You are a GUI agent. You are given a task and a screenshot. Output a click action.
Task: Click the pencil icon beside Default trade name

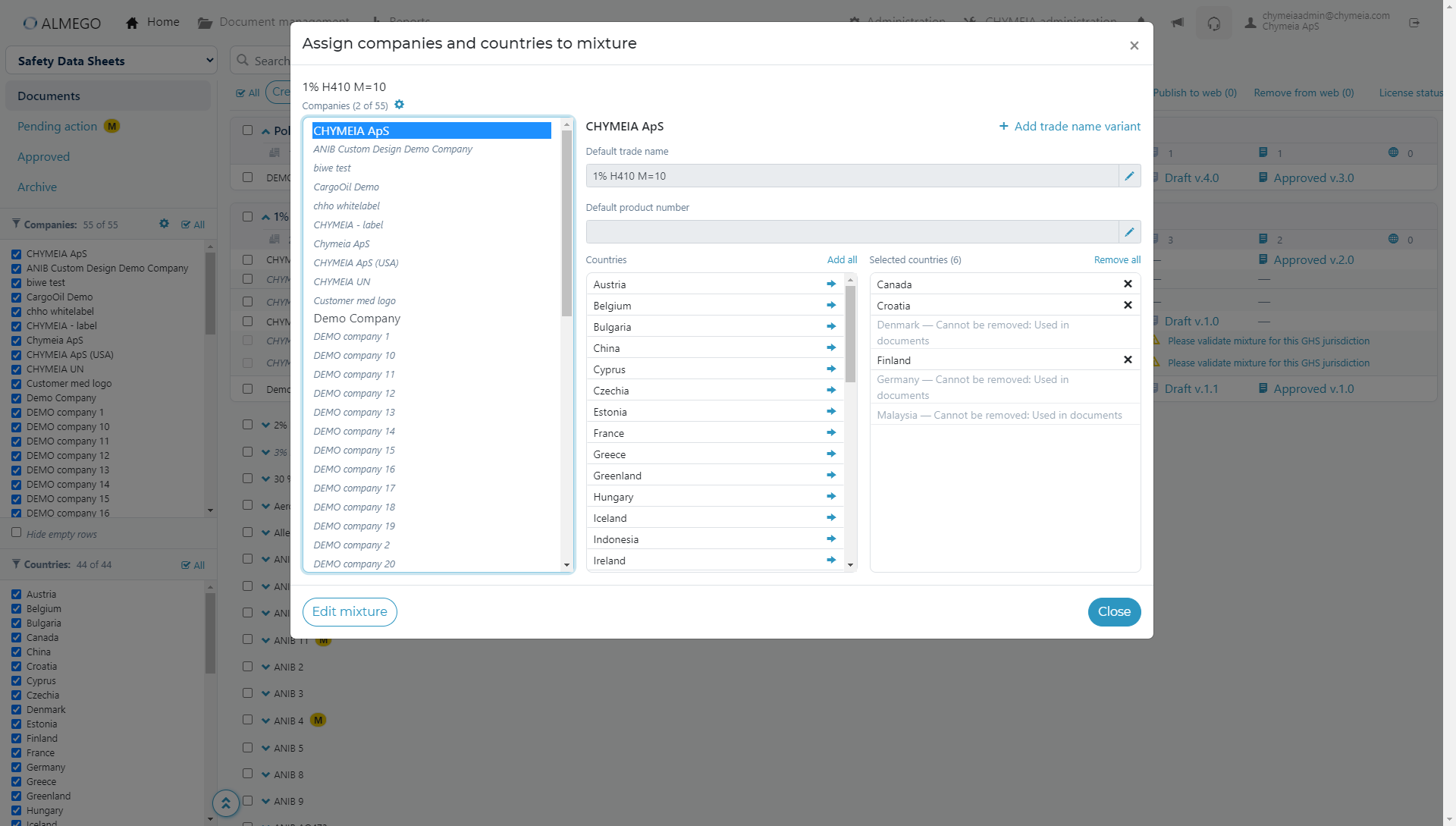1129,176
